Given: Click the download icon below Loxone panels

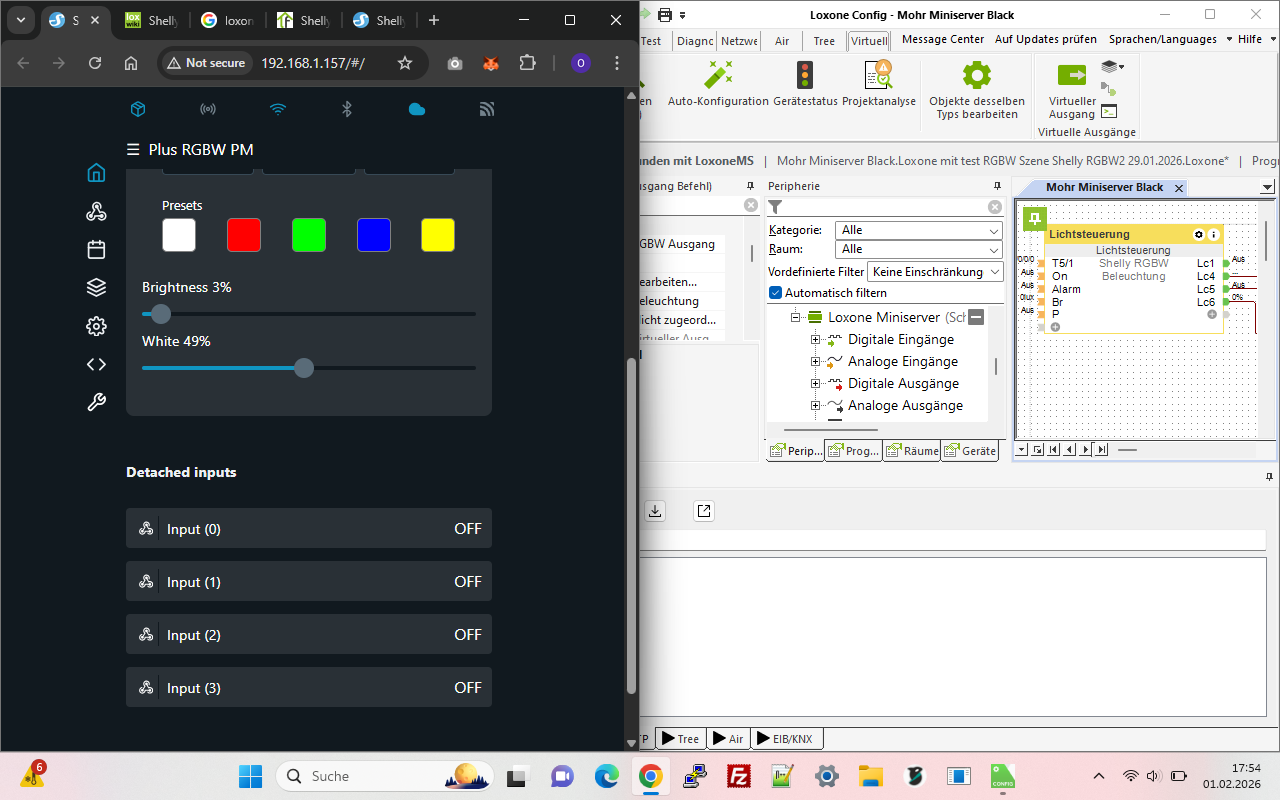Looking at the screenshot, I should (654, 511).
